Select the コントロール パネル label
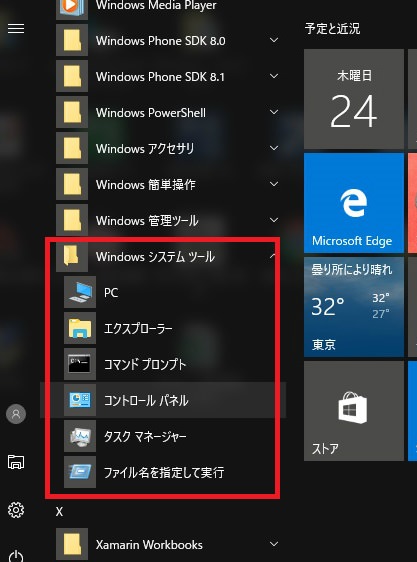417x562 pixels. point(146,400)
